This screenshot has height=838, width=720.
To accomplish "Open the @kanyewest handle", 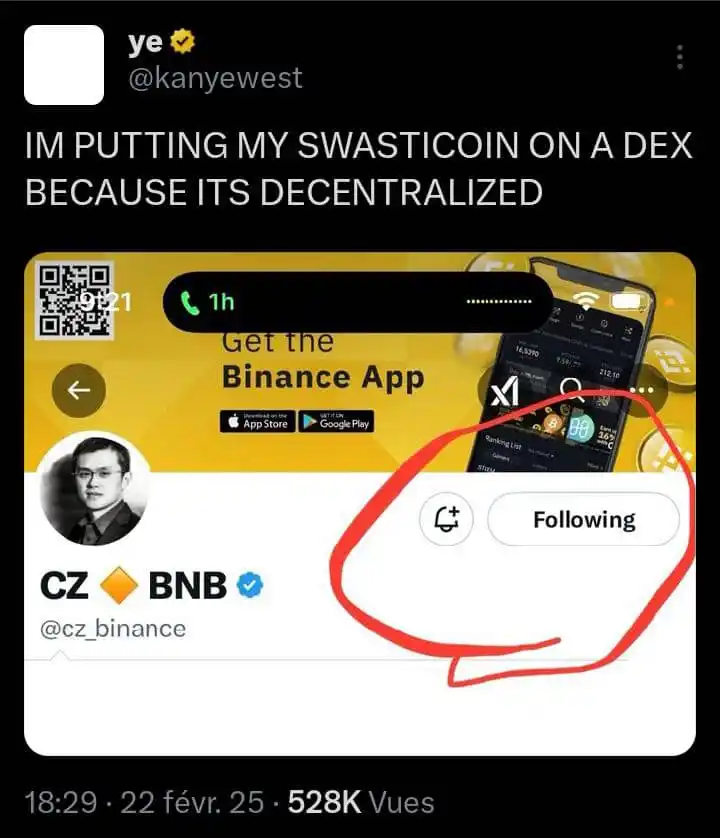I will pyautogui.click(x=215, y=78).
